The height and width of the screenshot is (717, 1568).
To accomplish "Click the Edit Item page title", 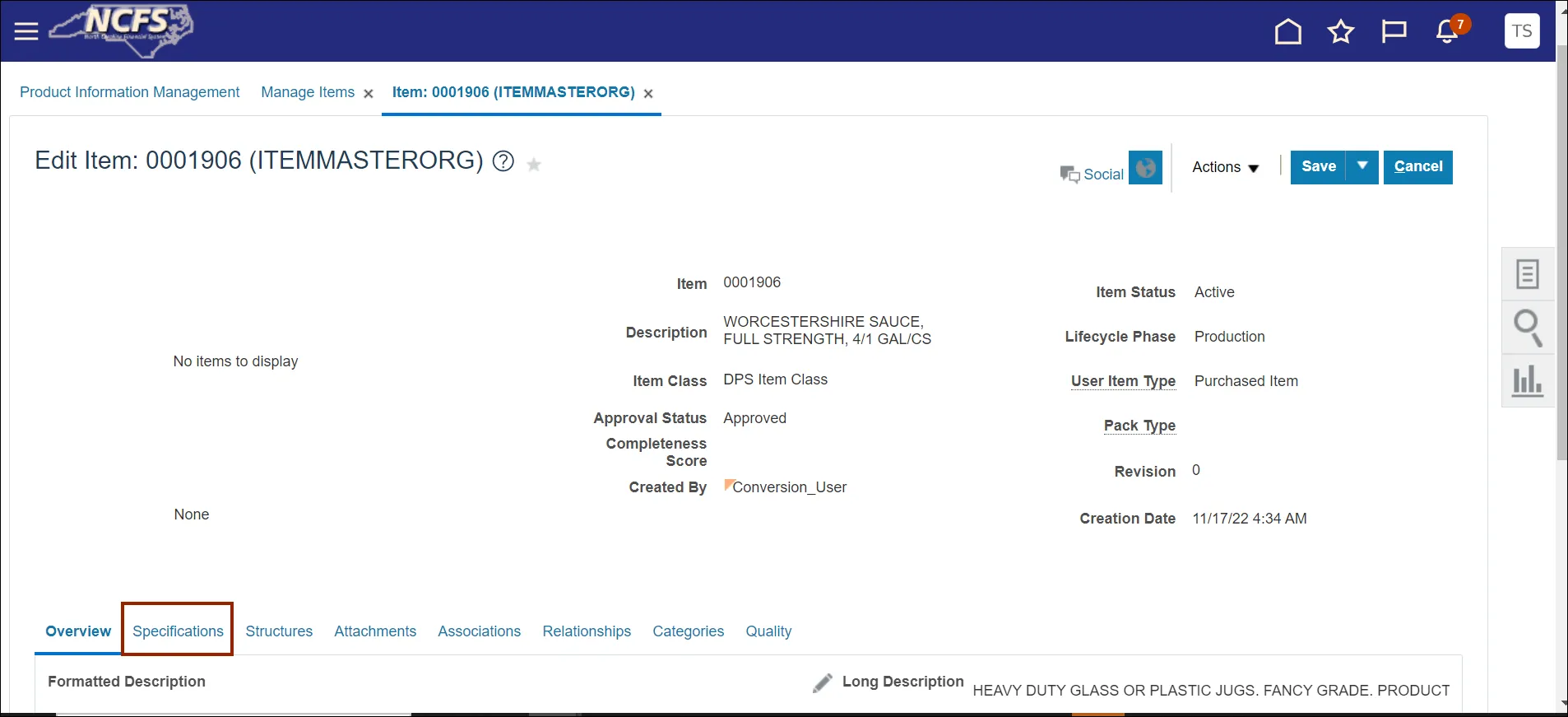I will [258, 161].
